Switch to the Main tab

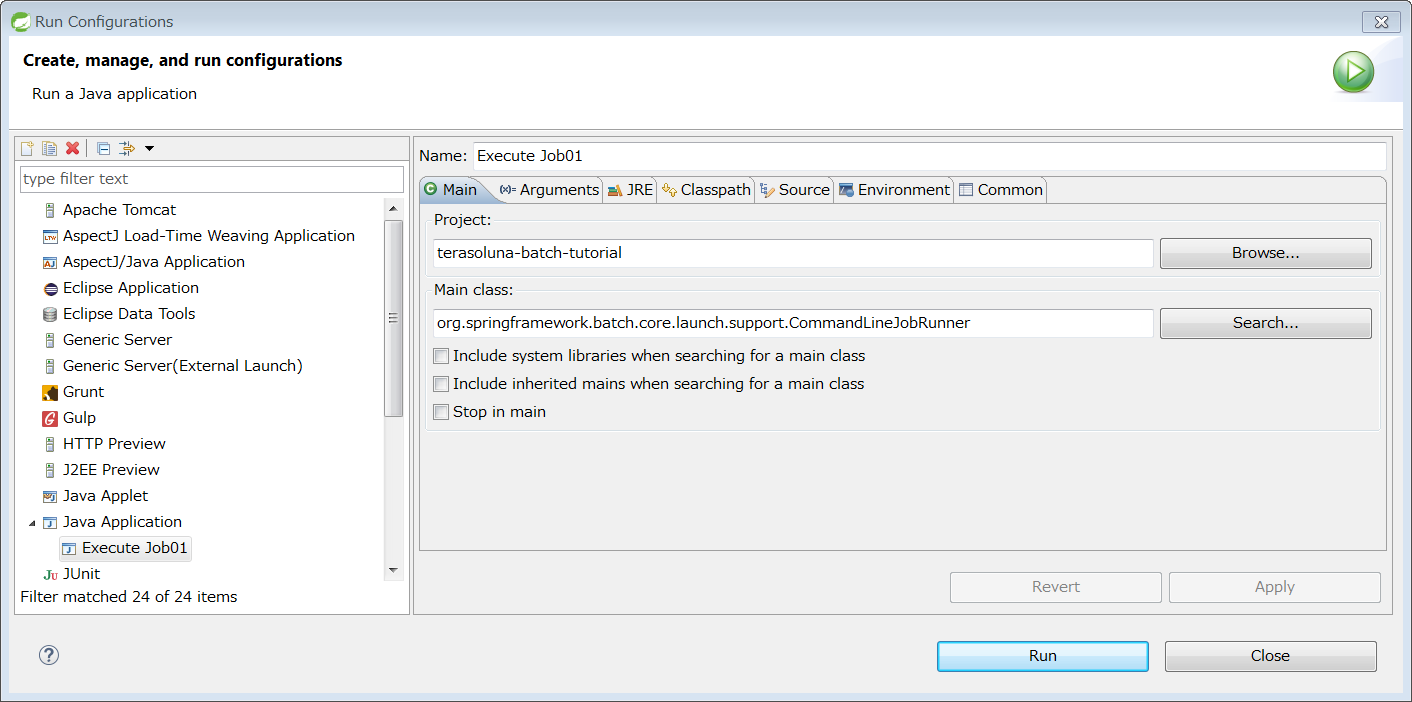pyautogui.click(x=451, y=190)
